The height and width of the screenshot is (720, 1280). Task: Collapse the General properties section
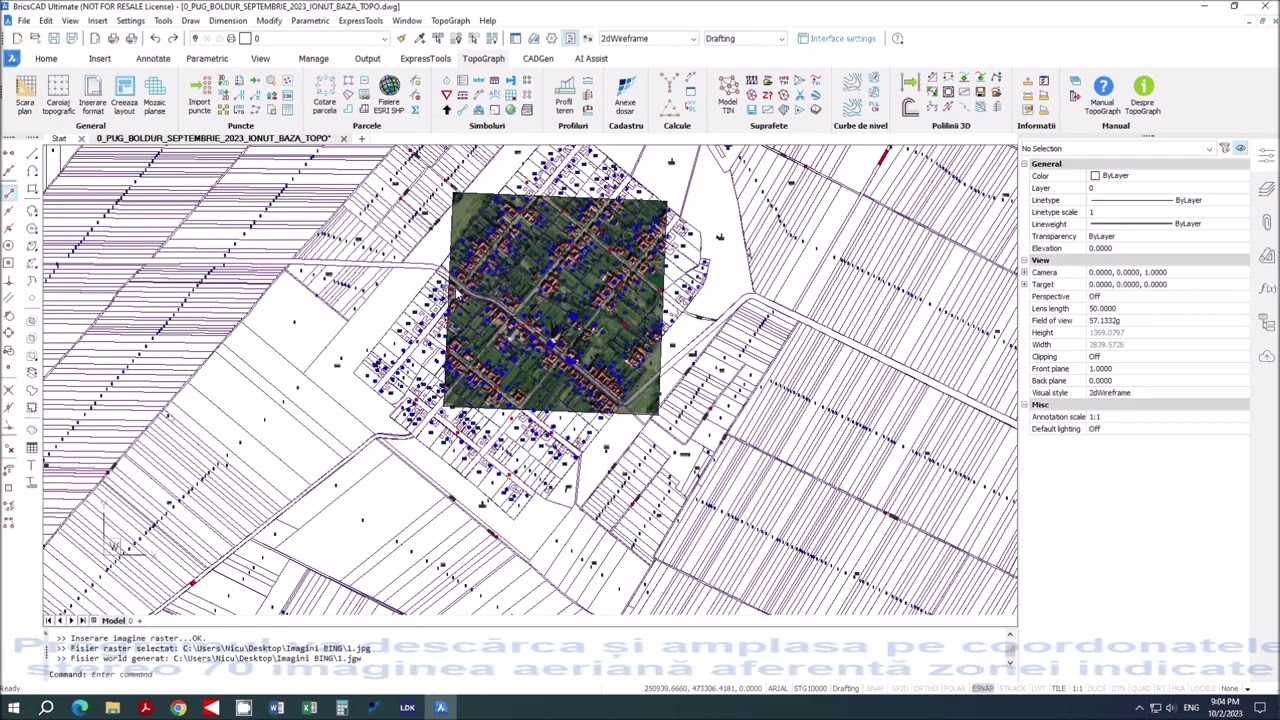coord(1024,164)
